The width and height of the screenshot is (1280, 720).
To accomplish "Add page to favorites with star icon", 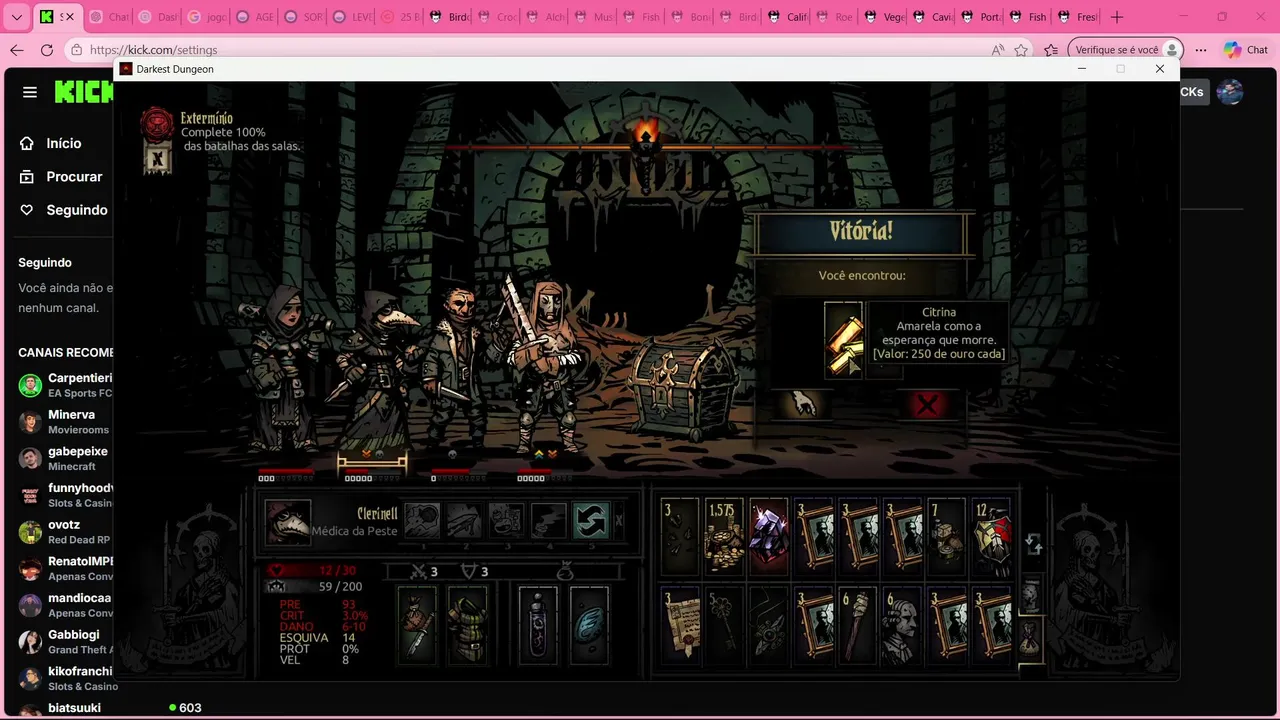I will pos(1021,50).
